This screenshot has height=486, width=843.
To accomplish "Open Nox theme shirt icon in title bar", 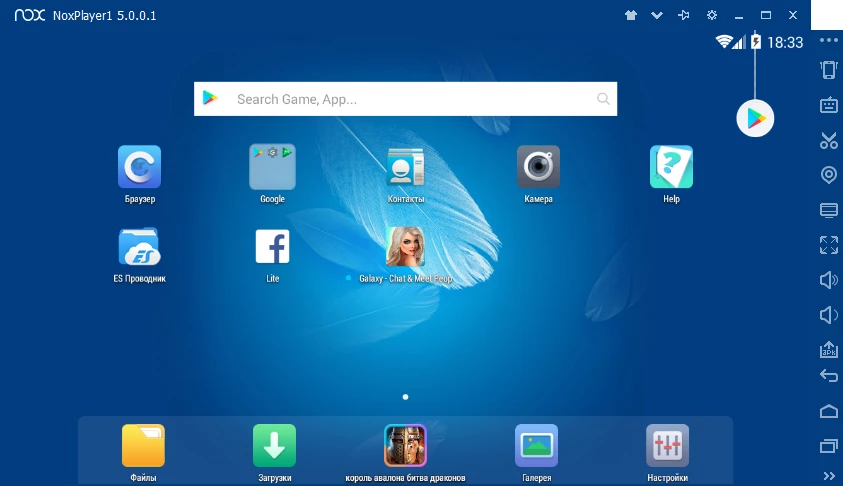I will [631, 15].
